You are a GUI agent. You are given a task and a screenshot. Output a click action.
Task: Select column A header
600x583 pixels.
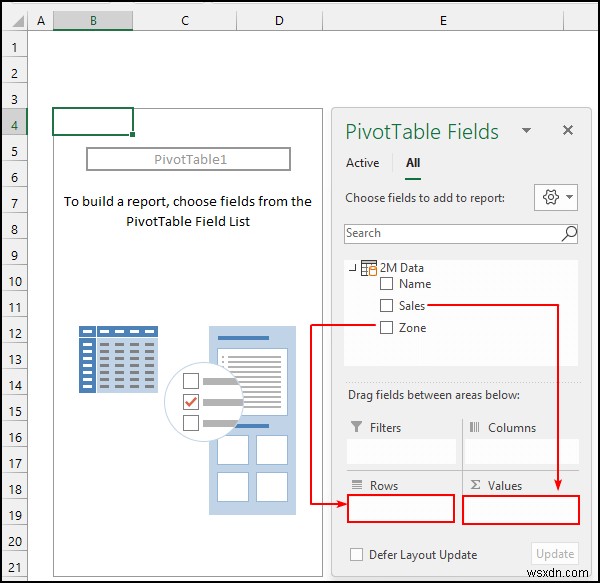click(41, 21)
